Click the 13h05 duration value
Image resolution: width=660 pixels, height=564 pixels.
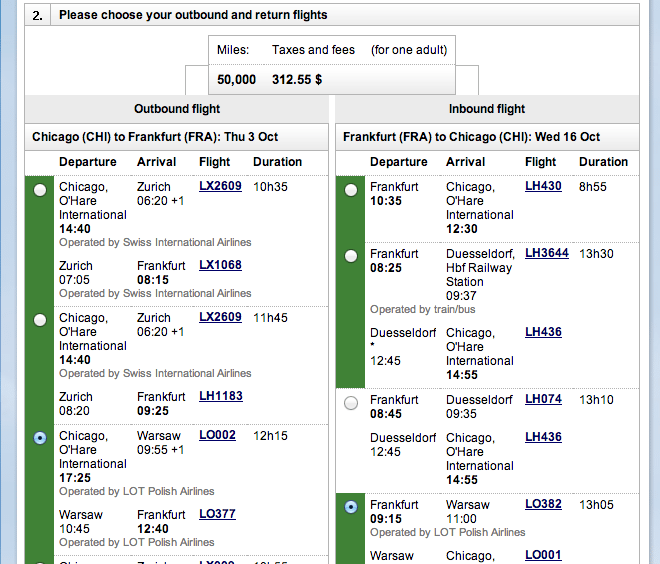[x=596, y=505]
